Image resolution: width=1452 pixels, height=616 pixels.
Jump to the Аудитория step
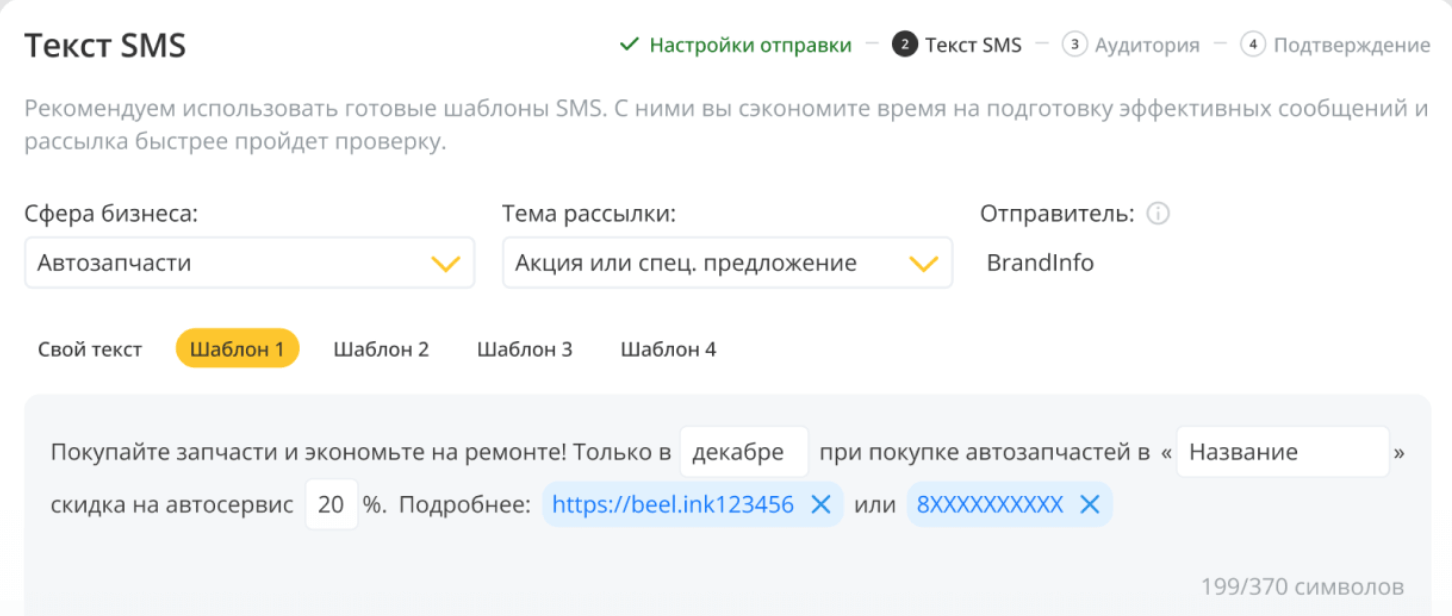pyautogui.click(x=1146, y=45)
